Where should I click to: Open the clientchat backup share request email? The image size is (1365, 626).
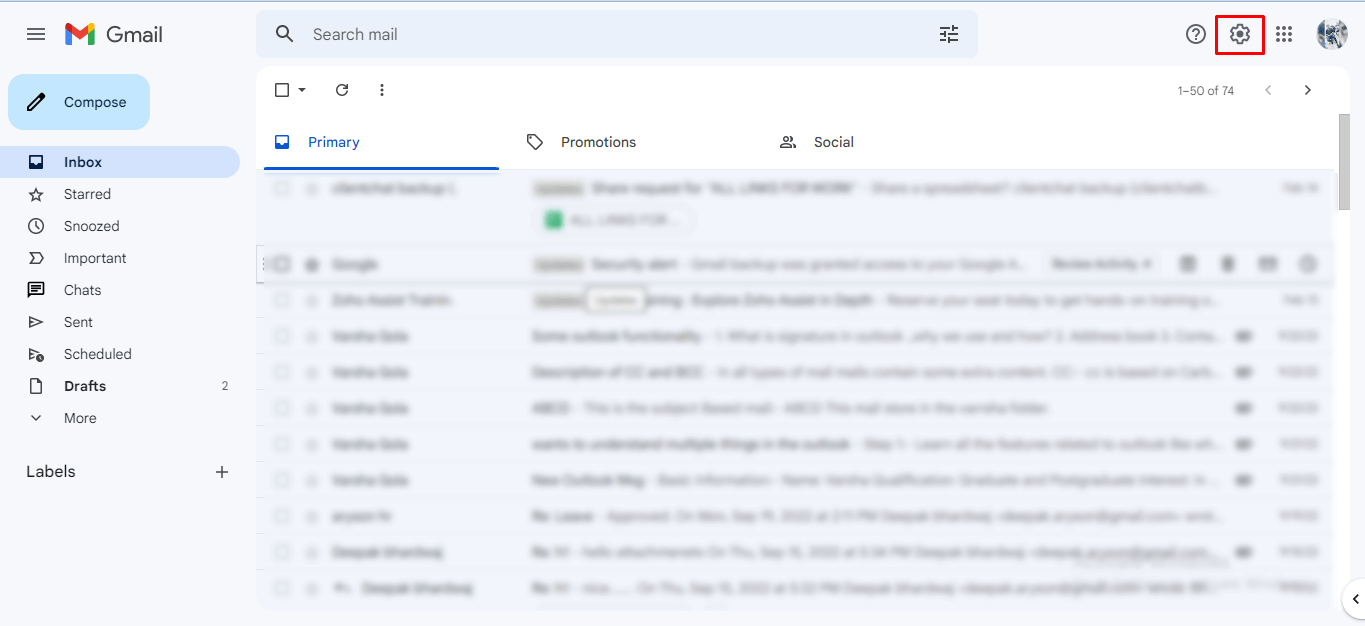click(794, 207)
